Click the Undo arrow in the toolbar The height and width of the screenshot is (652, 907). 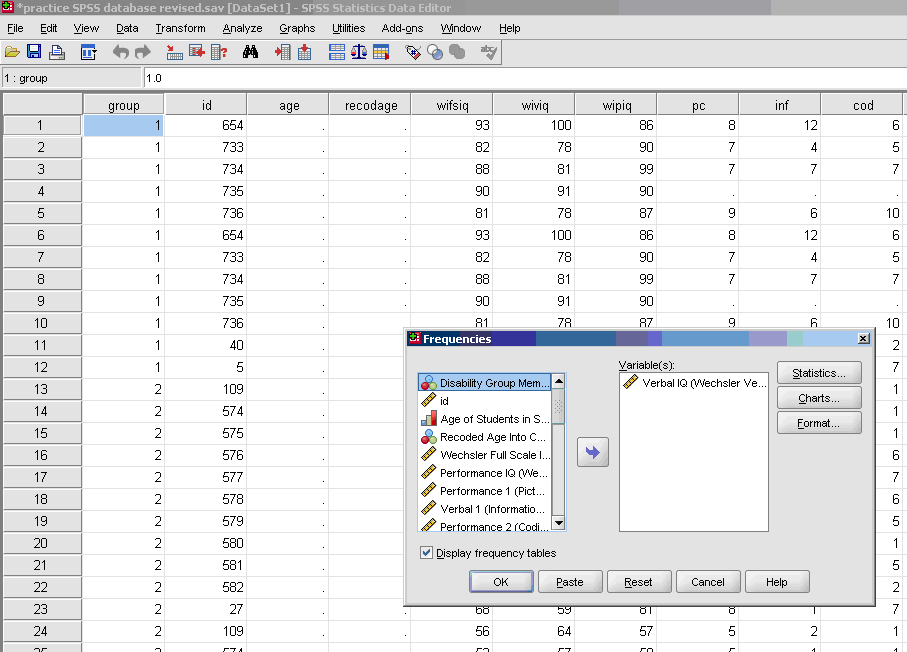coord(120,53)
